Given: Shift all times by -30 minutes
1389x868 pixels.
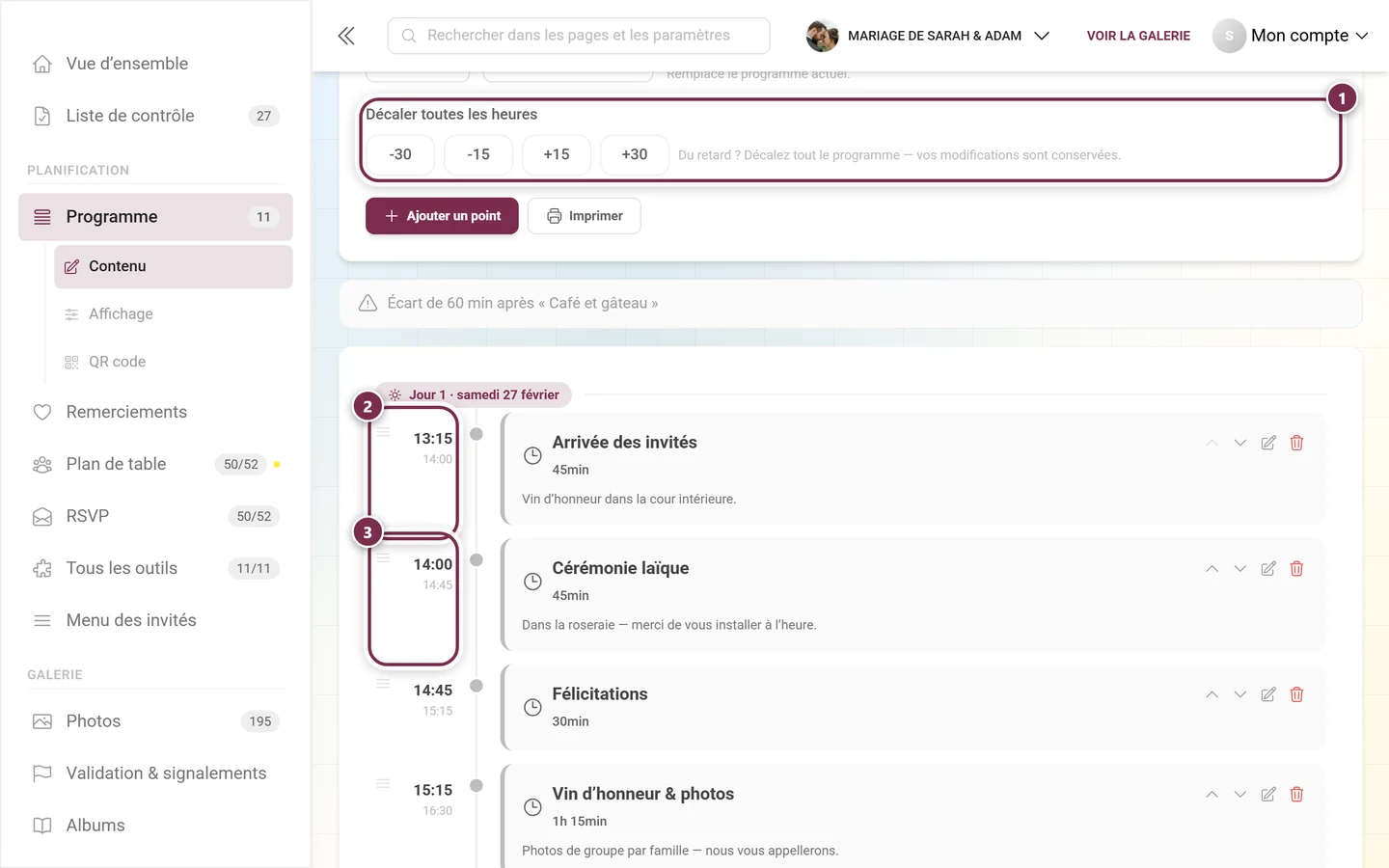Looking at the screenshot, I should tap(400, 154).
